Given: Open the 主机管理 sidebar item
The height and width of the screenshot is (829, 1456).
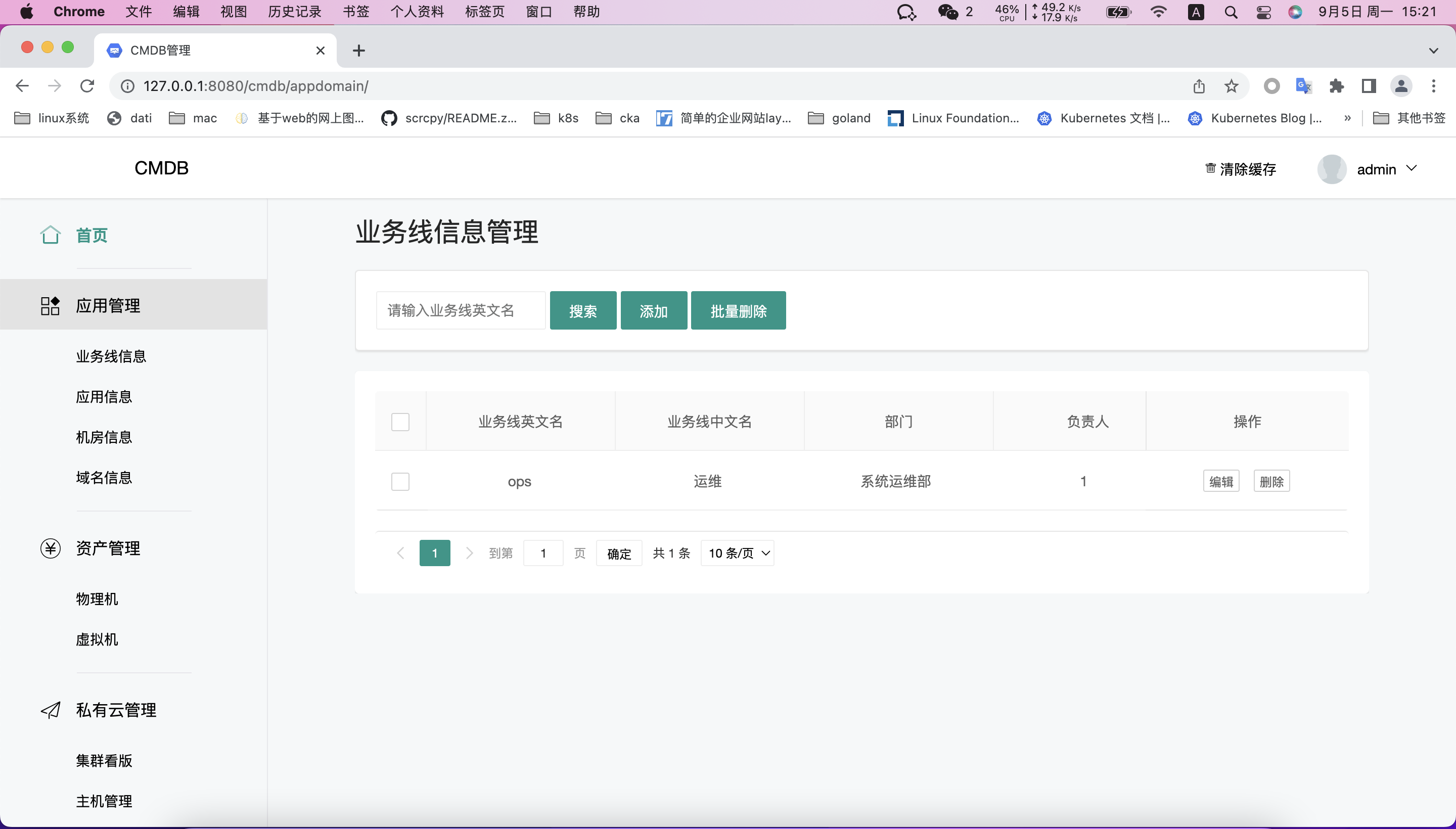Looking at the screenshot, I should tap(104, 801).
